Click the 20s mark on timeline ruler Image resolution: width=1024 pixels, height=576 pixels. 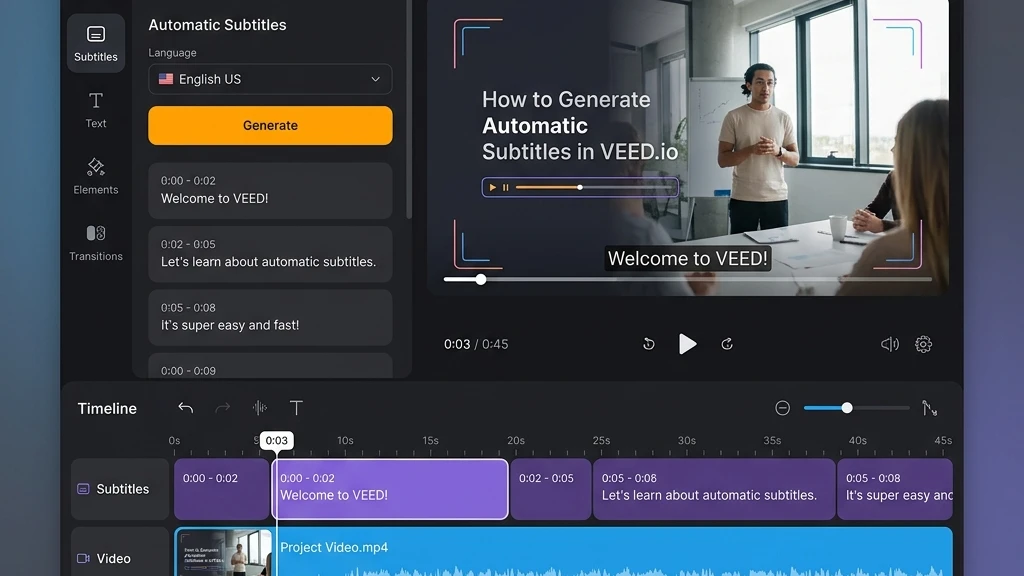tap(516, 441)
